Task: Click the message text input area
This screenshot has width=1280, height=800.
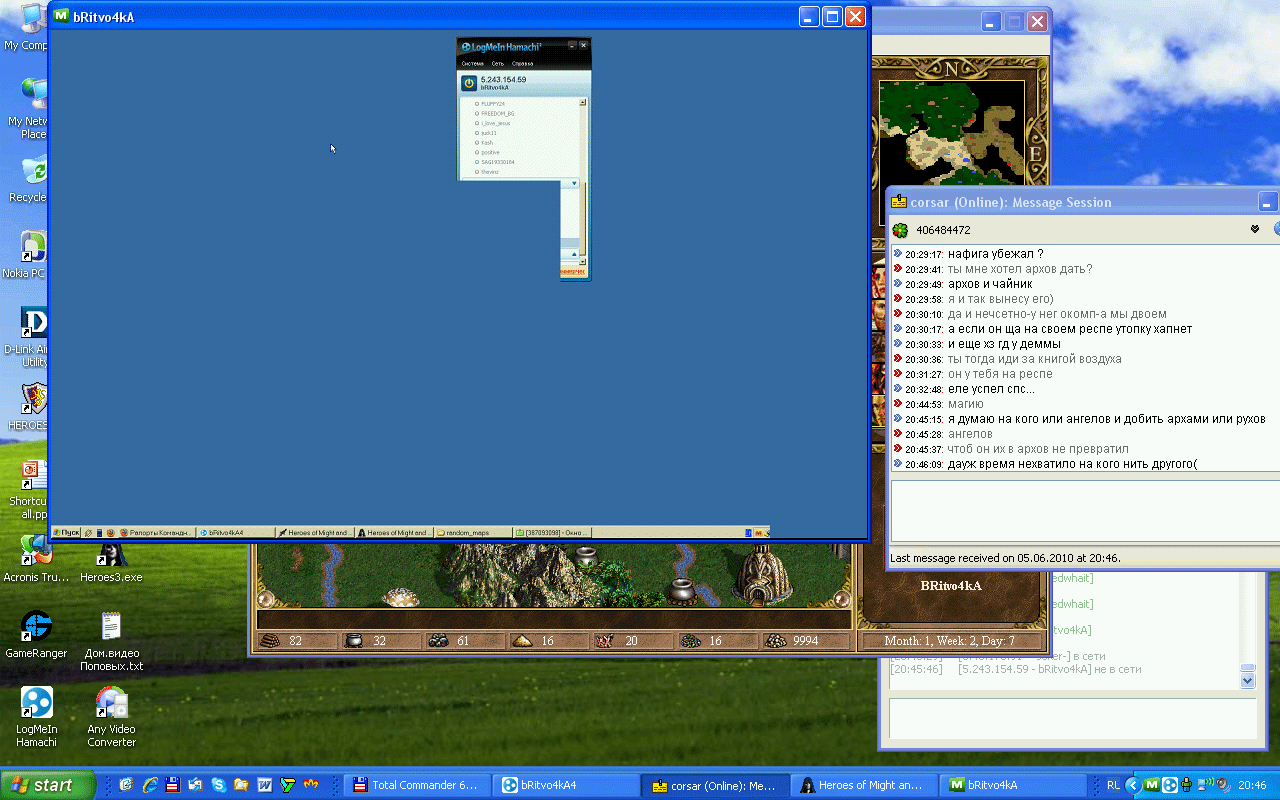Action: (1085, 511)
